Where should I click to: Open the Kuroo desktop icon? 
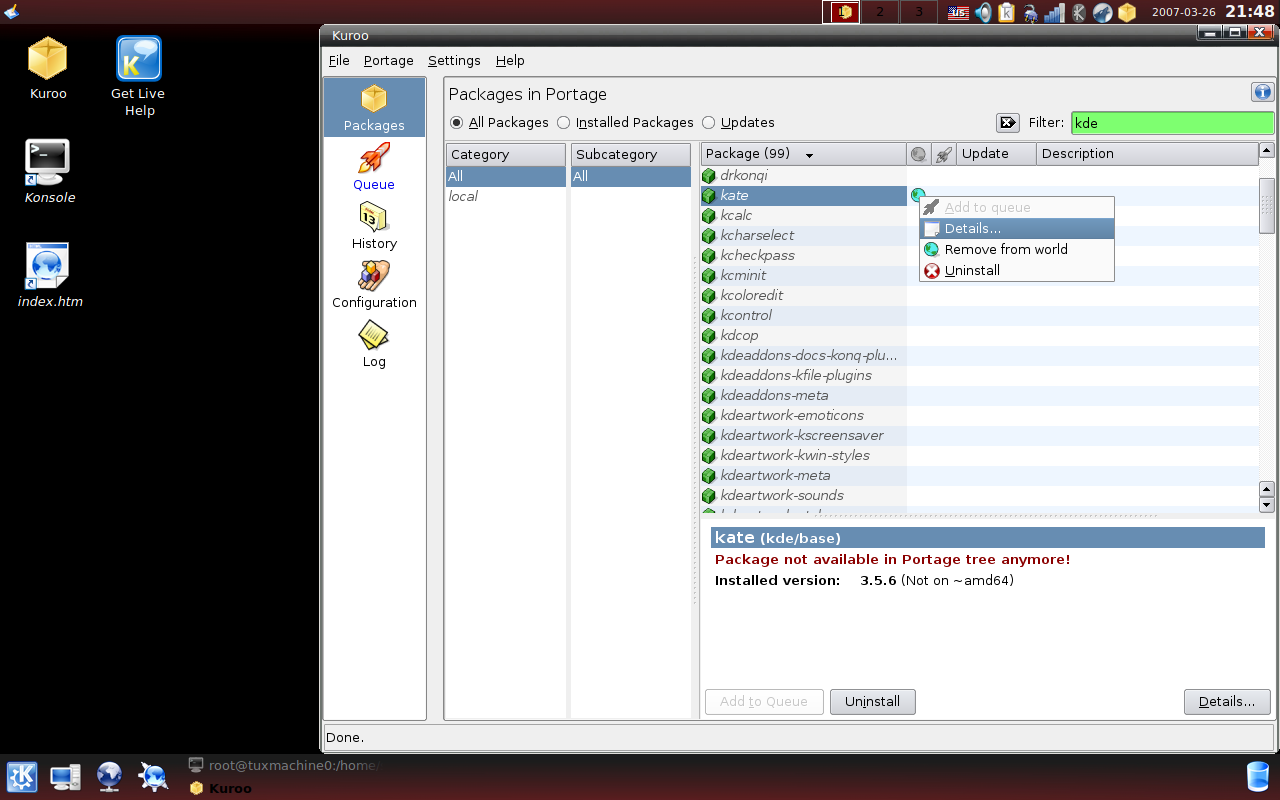[x=47, y=68]
